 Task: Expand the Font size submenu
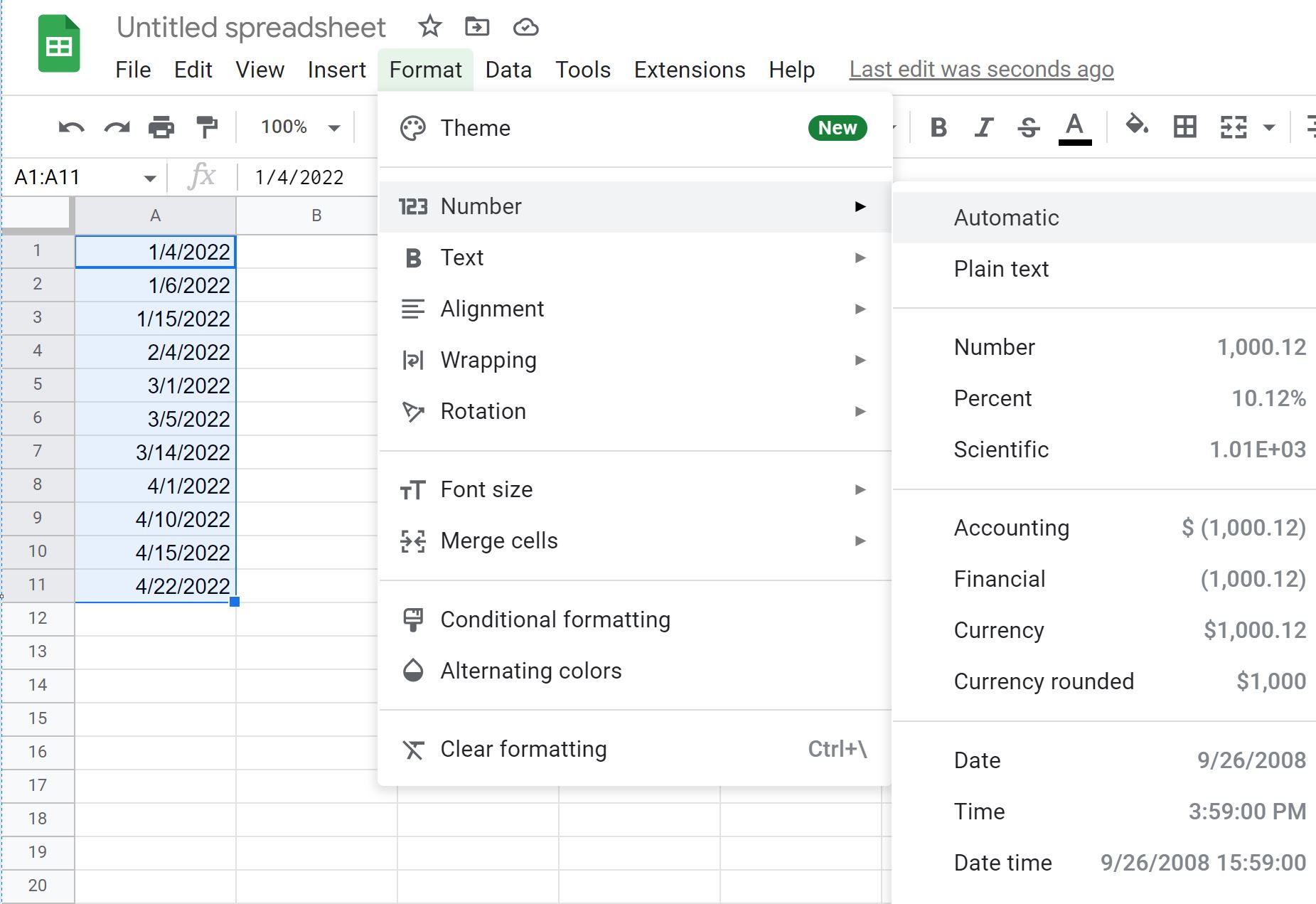point(635,489)
